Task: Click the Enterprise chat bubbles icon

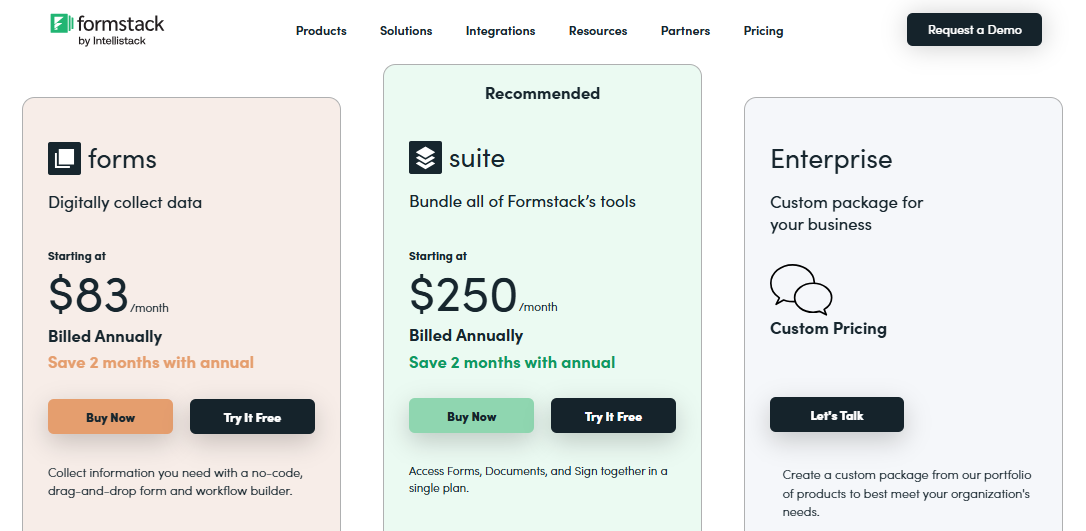Action: click(801, 288)
